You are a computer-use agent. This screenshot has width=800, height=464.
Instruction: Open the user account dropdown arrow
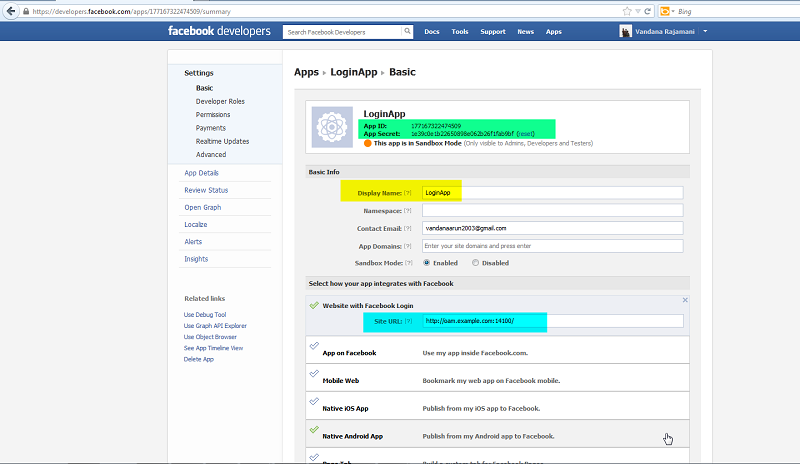coord(705,31)
